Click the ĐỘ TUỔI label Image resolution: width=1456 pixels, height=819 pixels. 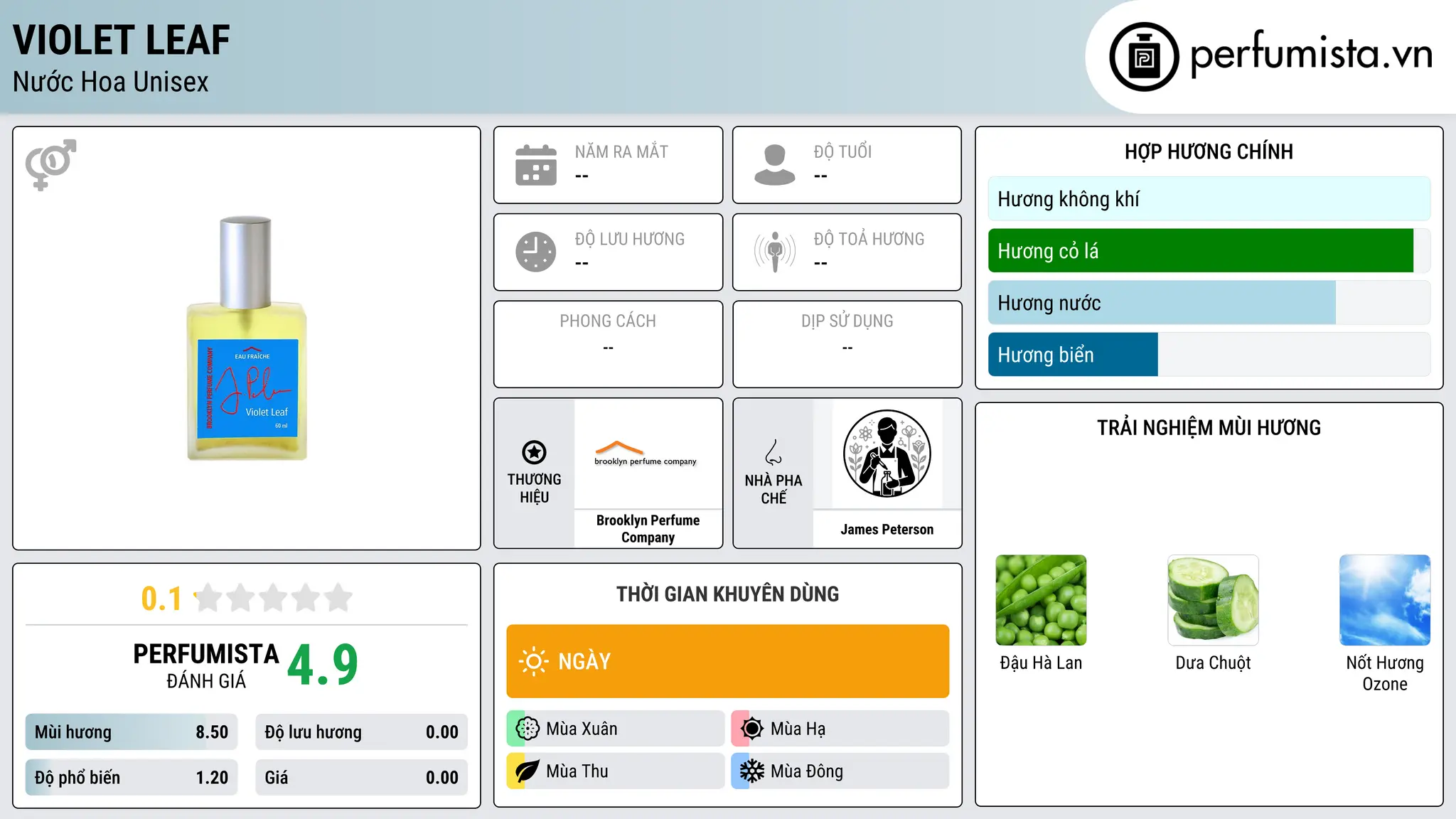(842, 152)
